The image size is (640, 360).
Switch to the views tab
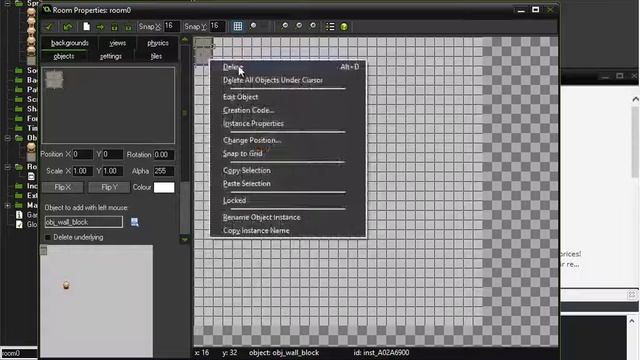pos(118,43)
